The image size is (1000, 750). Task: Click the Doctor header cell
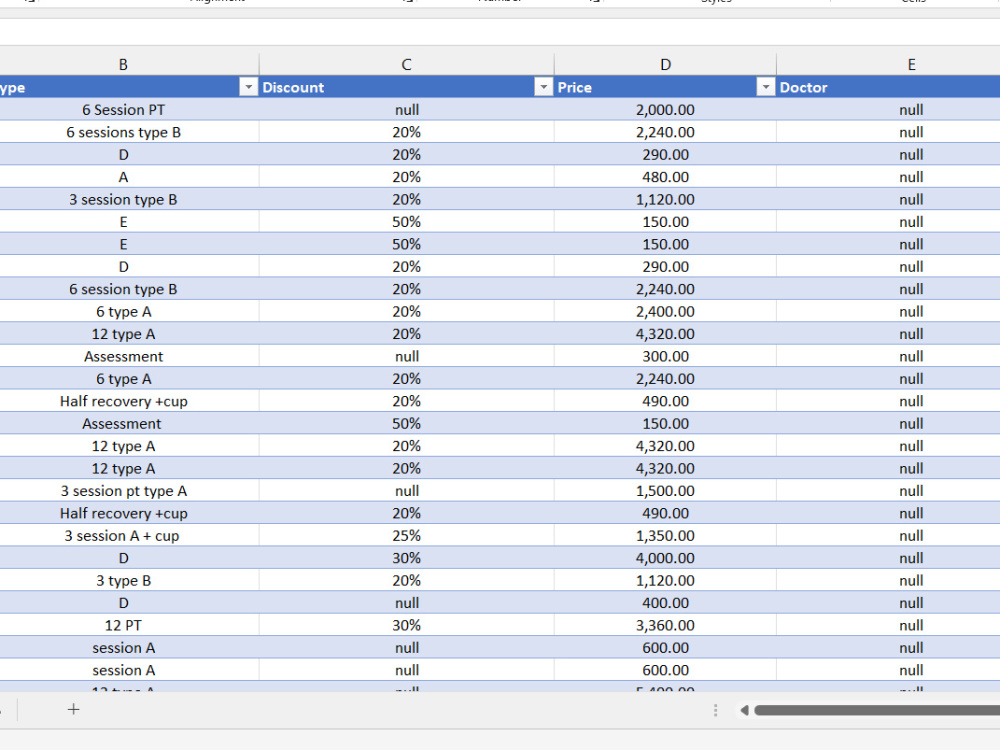coord(888,87)
